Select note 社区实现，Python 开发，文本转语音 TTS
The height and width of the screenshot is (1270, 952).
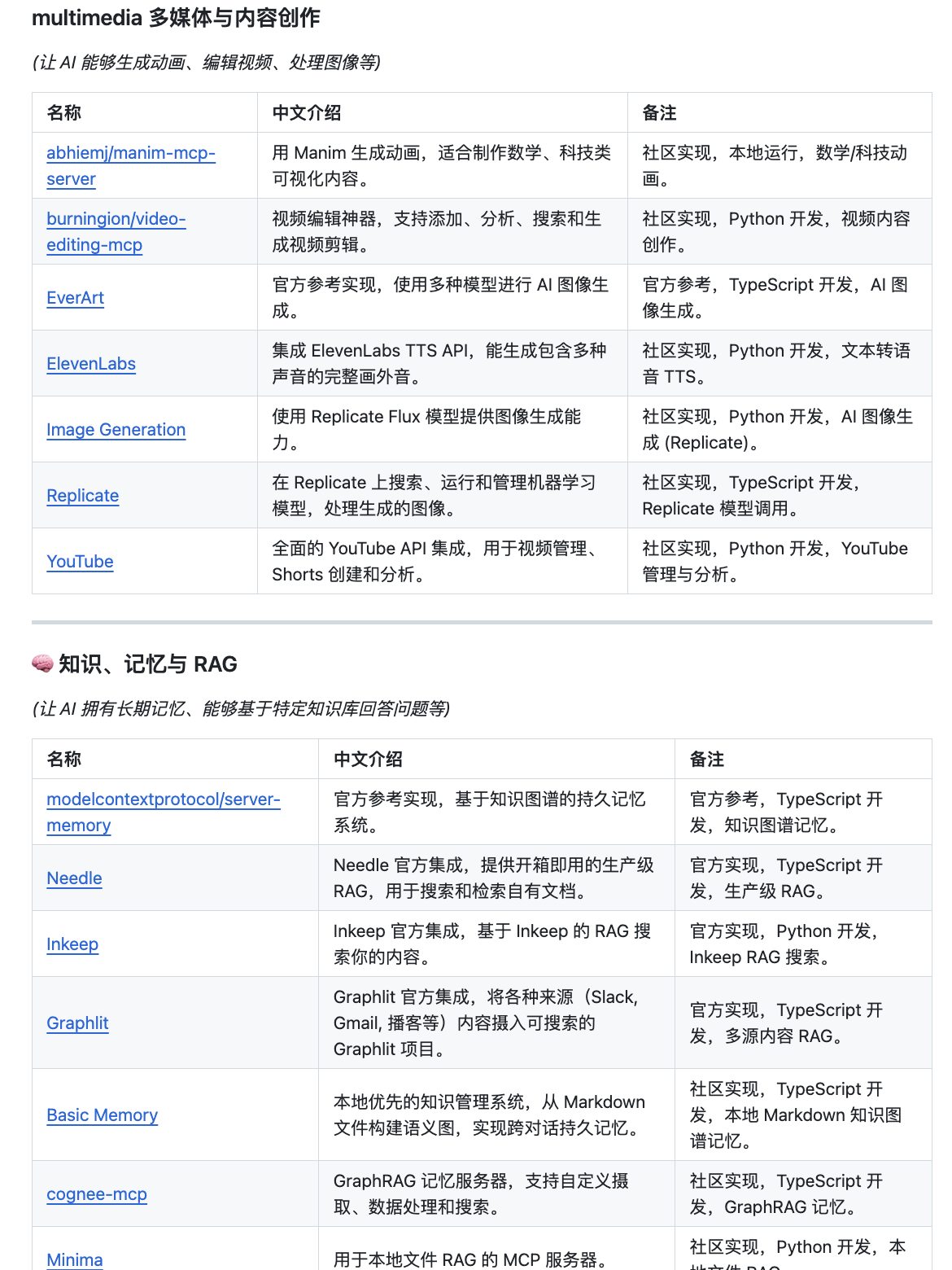(776, 364)
